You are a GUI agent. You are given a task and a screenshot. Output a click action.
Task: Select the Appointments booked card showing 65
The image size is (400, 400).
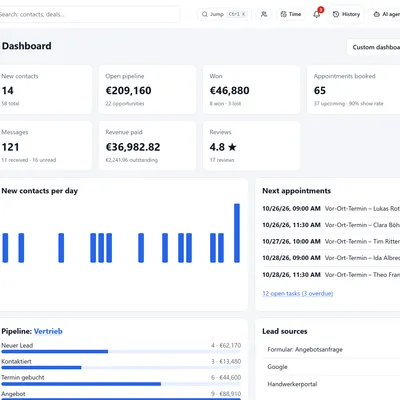click(353, 90)
